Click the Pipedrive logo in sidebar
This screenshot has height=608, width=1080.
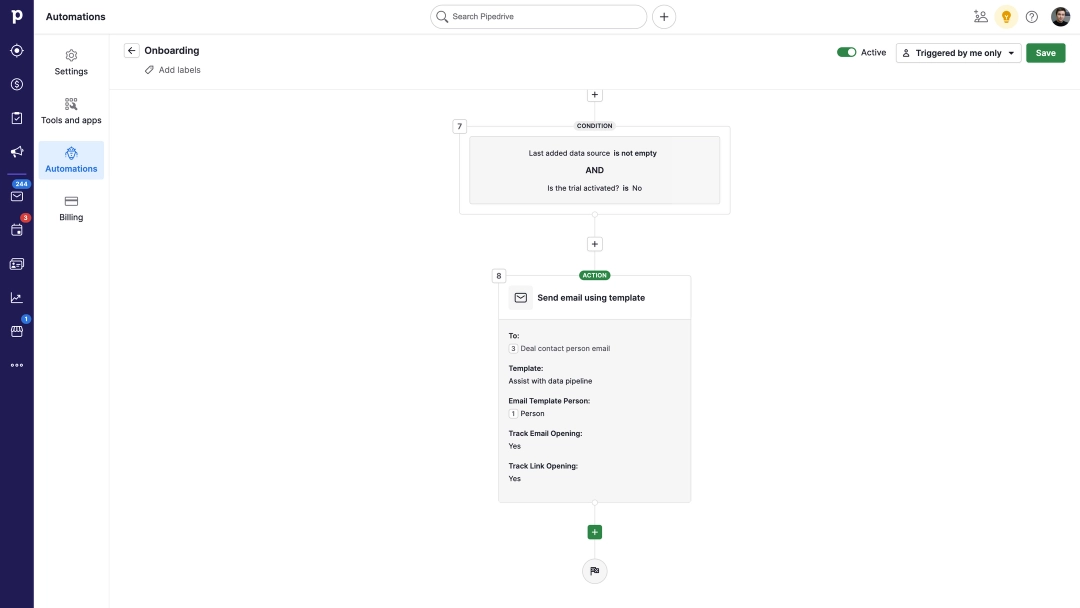pyautogui.click(x=16, y=17)
